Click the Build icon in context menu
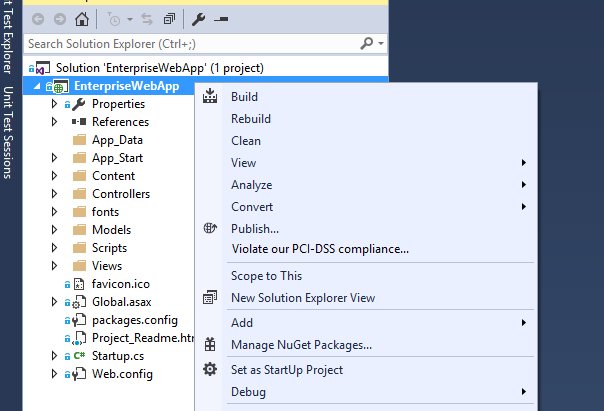The image size is (604, 411). 210,96
